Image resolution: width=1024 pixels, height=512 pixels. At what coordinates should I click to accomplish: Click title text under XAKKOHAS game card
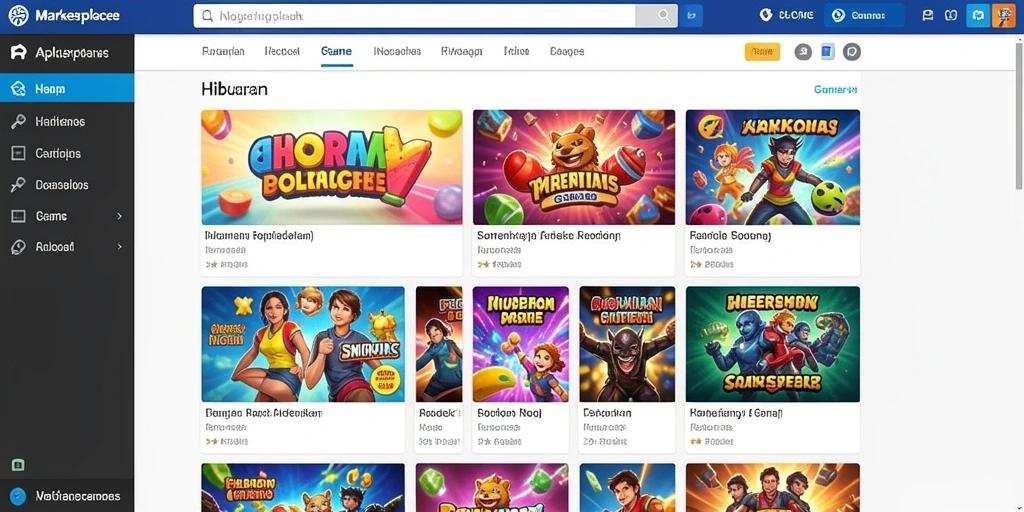point(730,236)
